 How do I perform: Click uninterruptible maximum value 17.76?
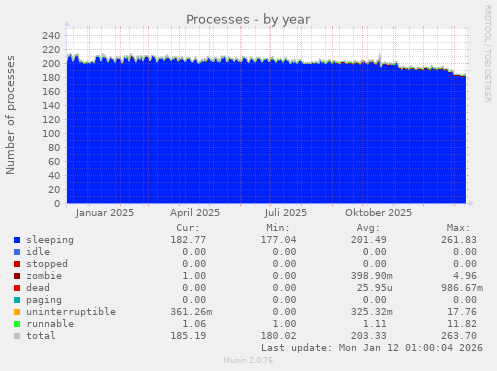(x=462, y=312)
